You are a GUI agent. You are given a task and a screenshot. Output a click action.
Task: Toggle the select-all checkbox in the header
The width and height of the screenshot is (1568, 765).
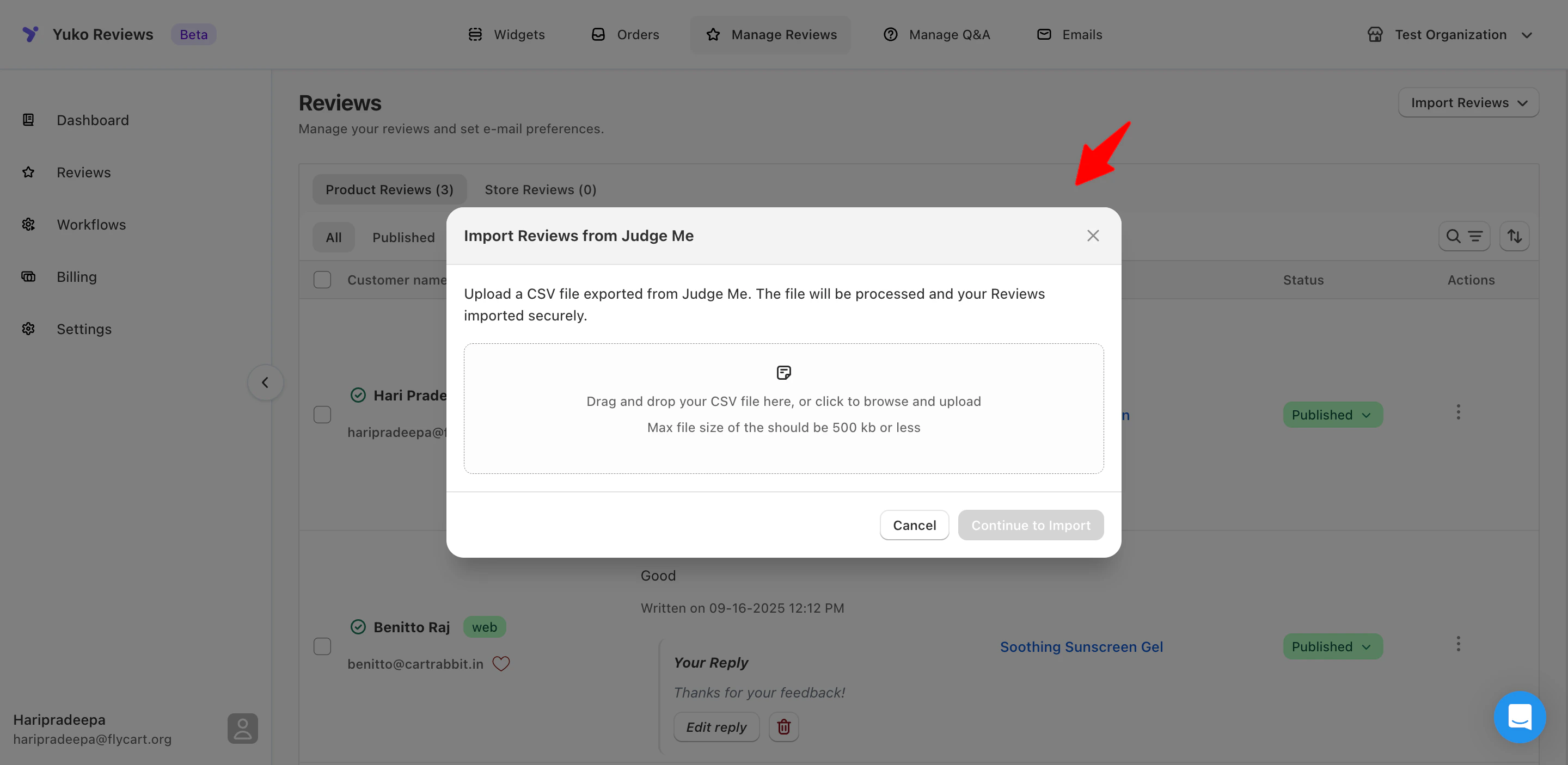point(322,280)
